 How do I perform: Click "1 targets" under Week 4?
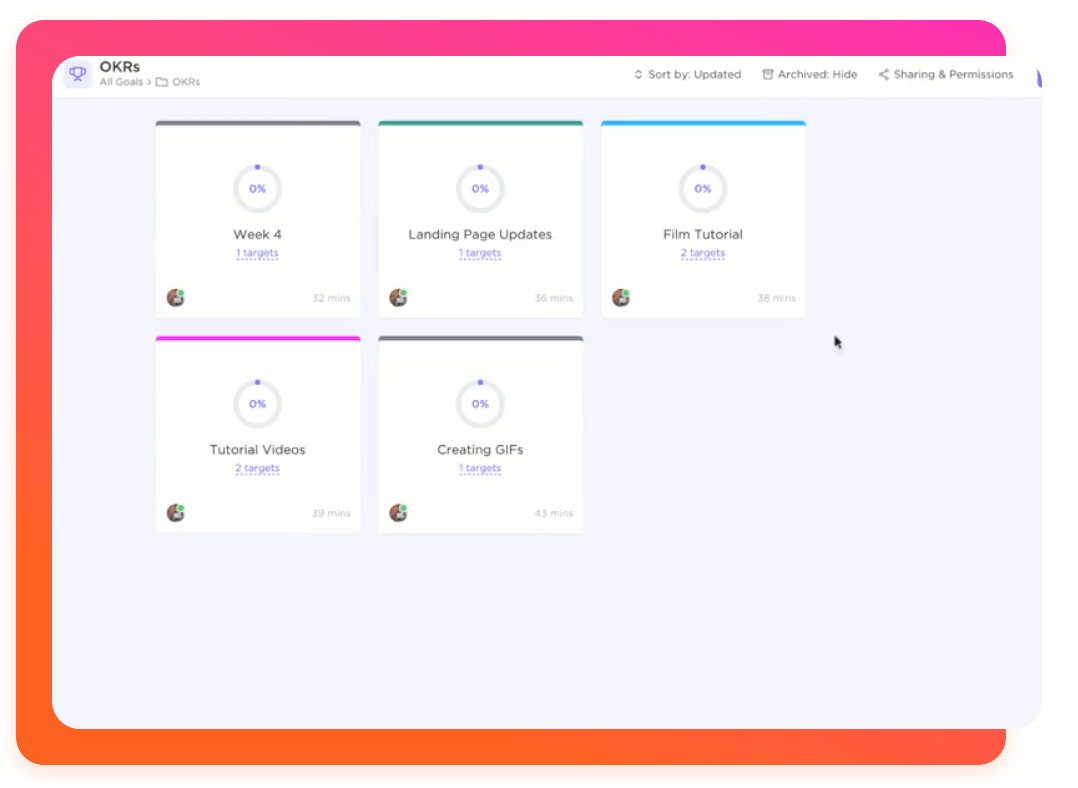257,254
